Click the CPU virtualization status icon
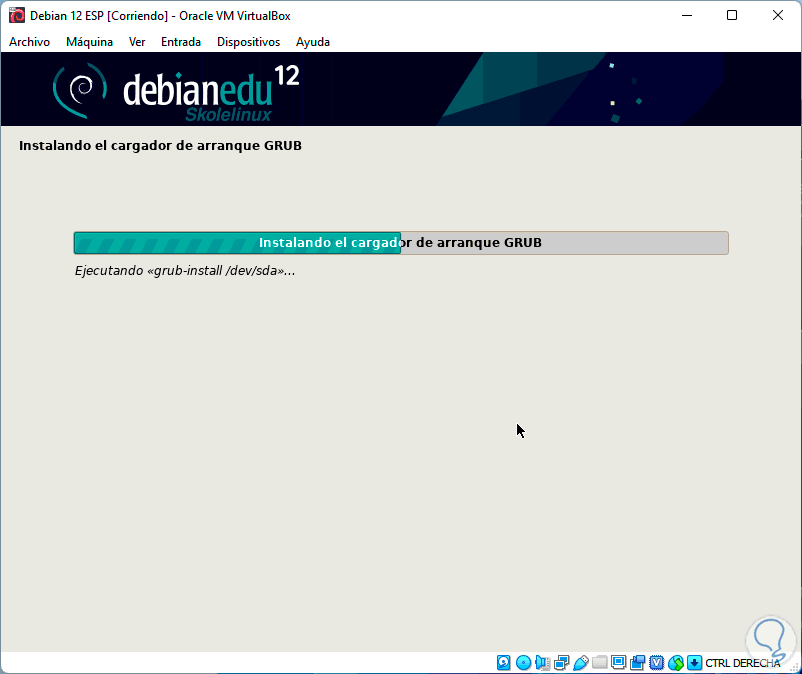Viewport: 802px width, 674px height. [x=657, y=663]
